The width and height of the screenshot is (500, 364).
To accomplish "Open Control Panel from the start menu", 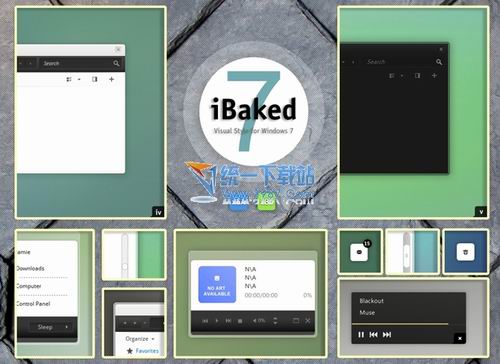I will tap(33, 304).
